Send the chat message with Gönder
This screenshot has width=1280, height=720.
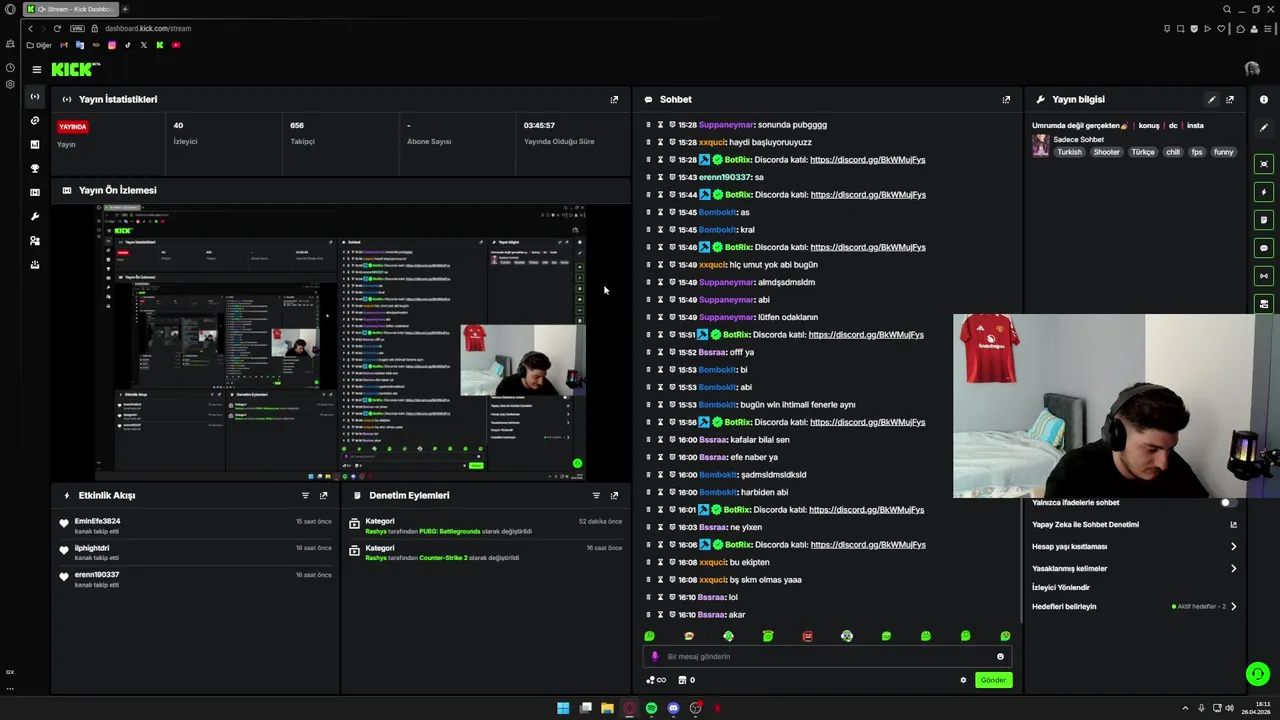[x=993, y=680]
